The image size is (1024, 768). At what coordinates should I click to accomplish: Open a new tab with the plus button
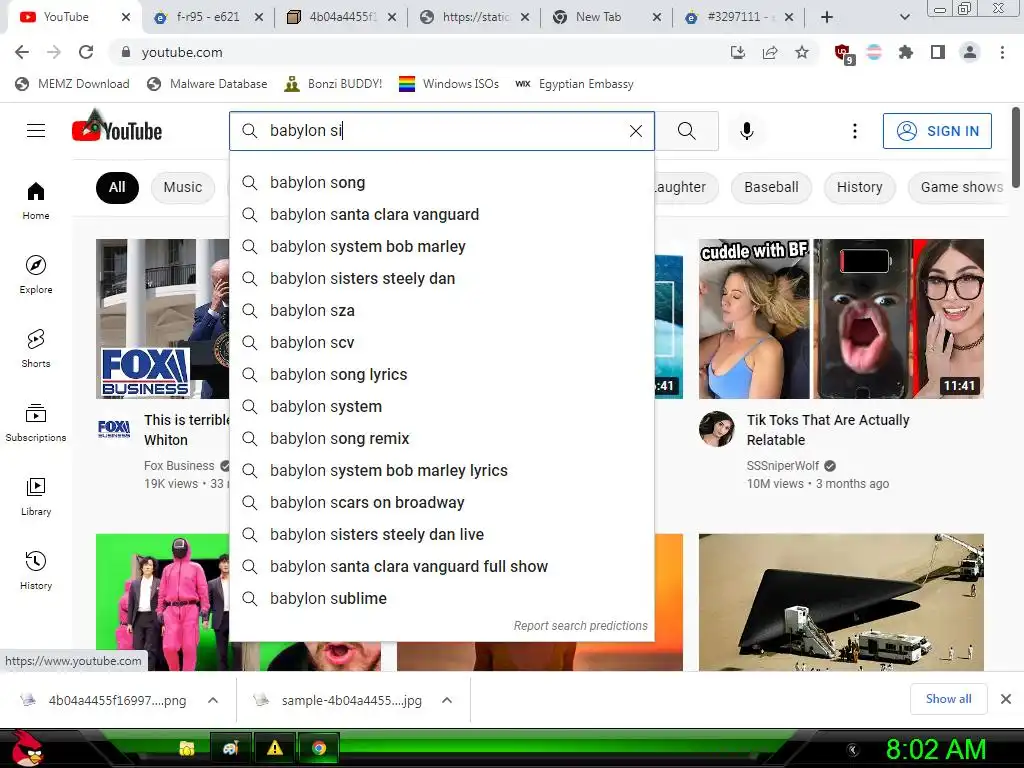[x=827, y=17]
